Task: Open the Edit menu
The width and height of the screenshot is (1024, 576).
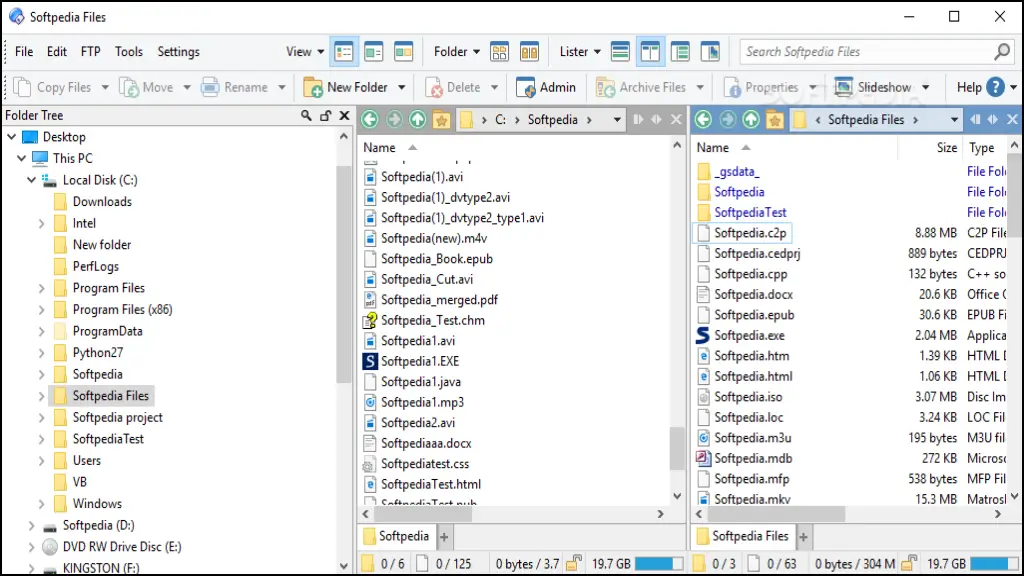Action: pyautogui.click(x=57, y=52)
